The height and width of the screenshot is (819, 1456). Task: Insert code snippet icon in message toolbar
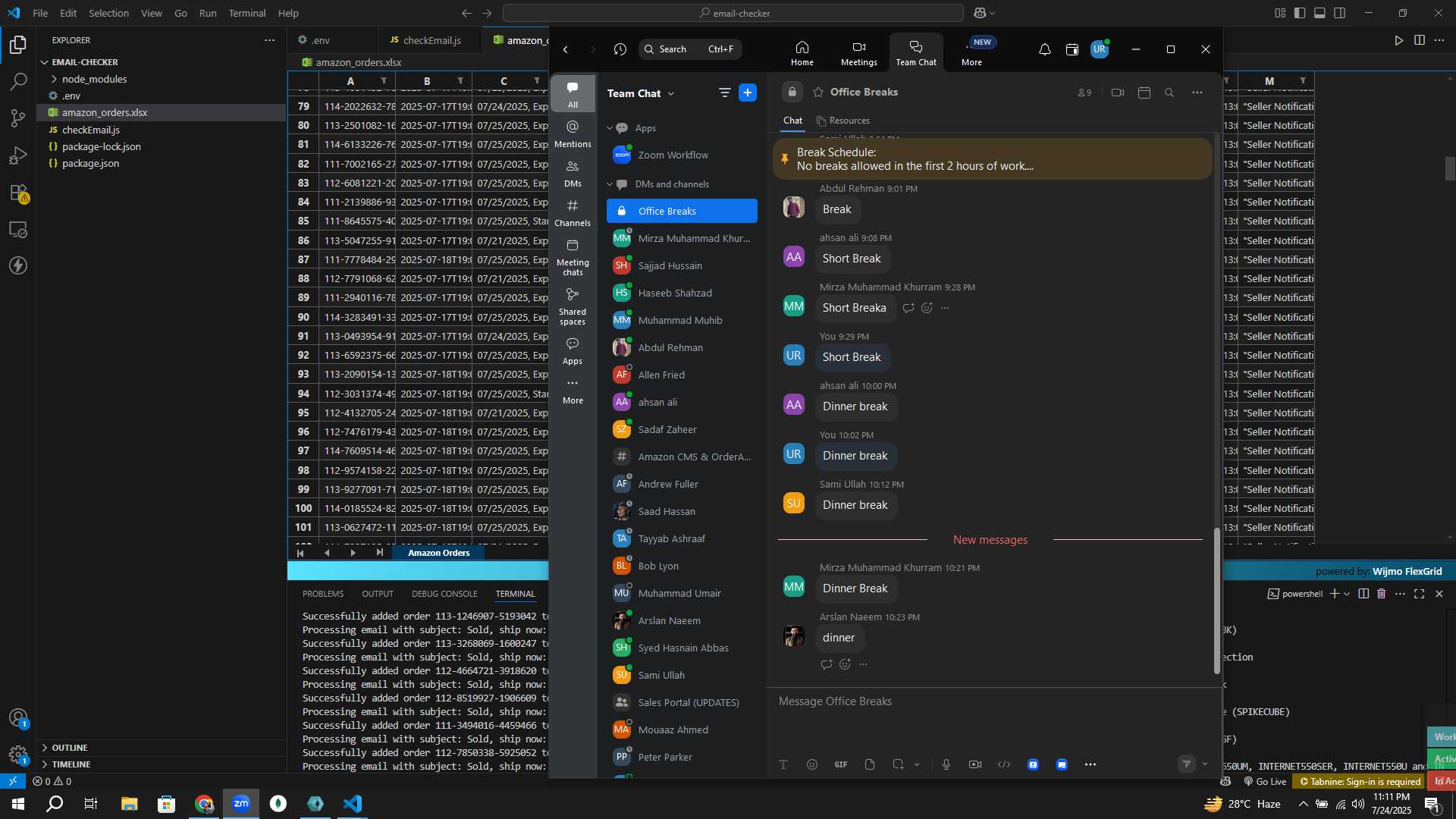1004,764
